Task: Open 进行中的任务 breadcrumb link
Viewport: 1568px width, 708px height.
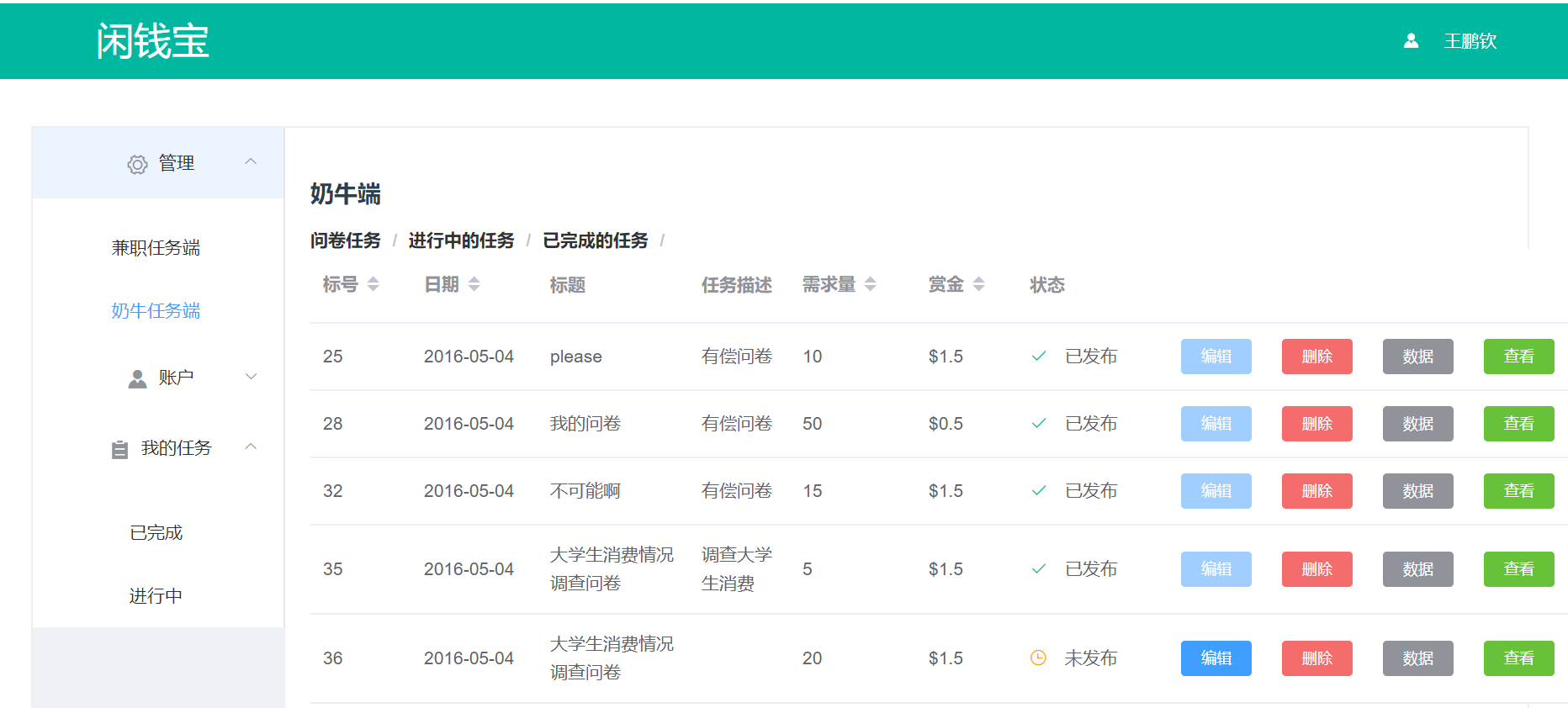Action: pyautogui.click(x=461, y=240)
